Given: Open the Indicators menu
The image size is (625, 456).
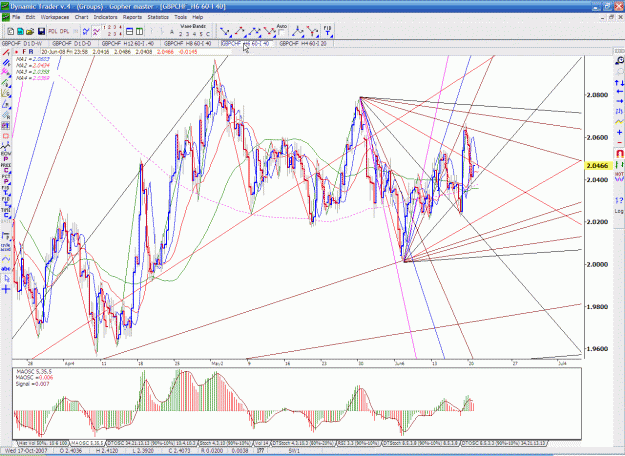Looking at the screenshot, I should (x=105, y=17).
